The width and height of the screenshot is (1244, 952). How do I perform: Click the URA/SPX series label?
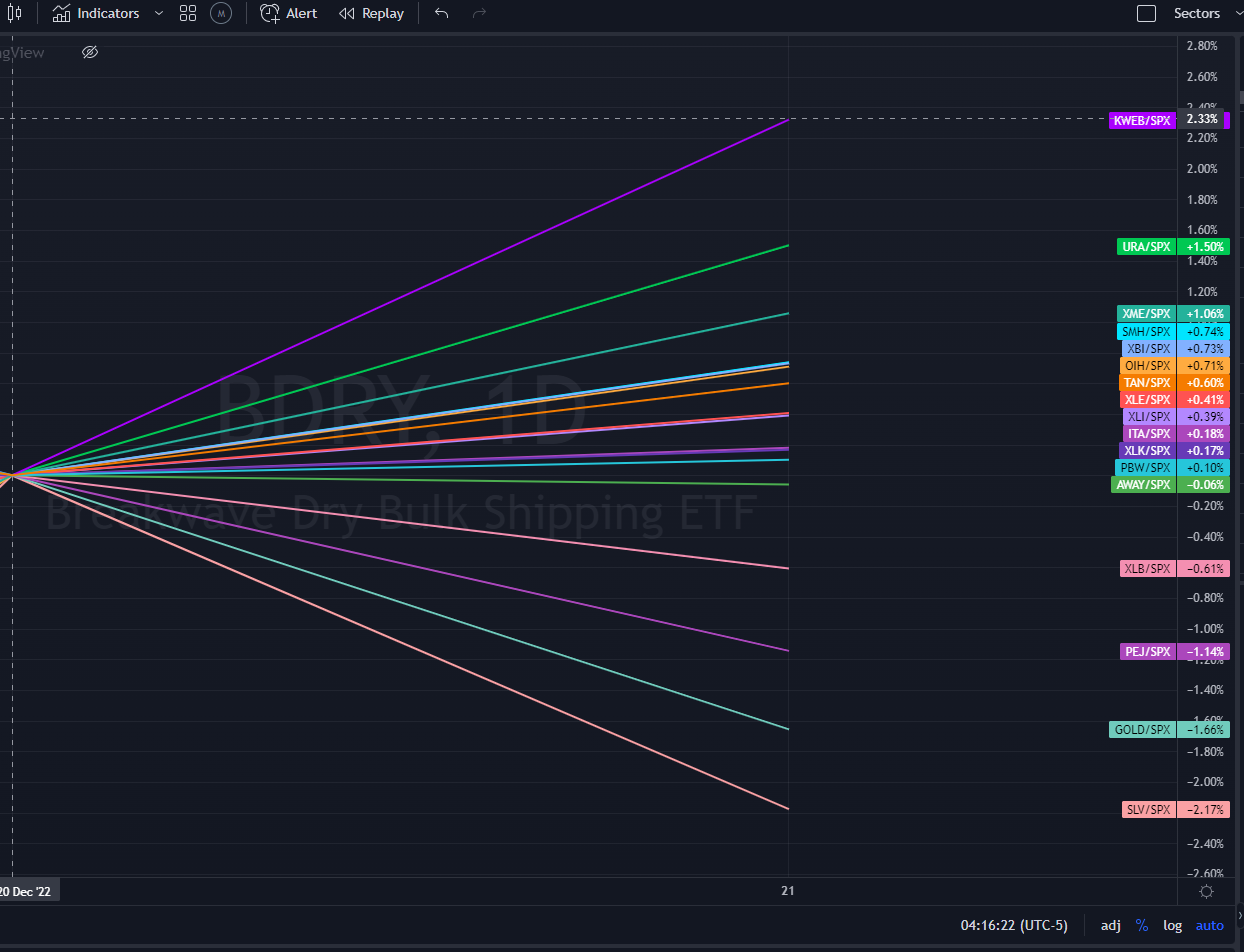pyautogui.click(x=1146, y=246)
